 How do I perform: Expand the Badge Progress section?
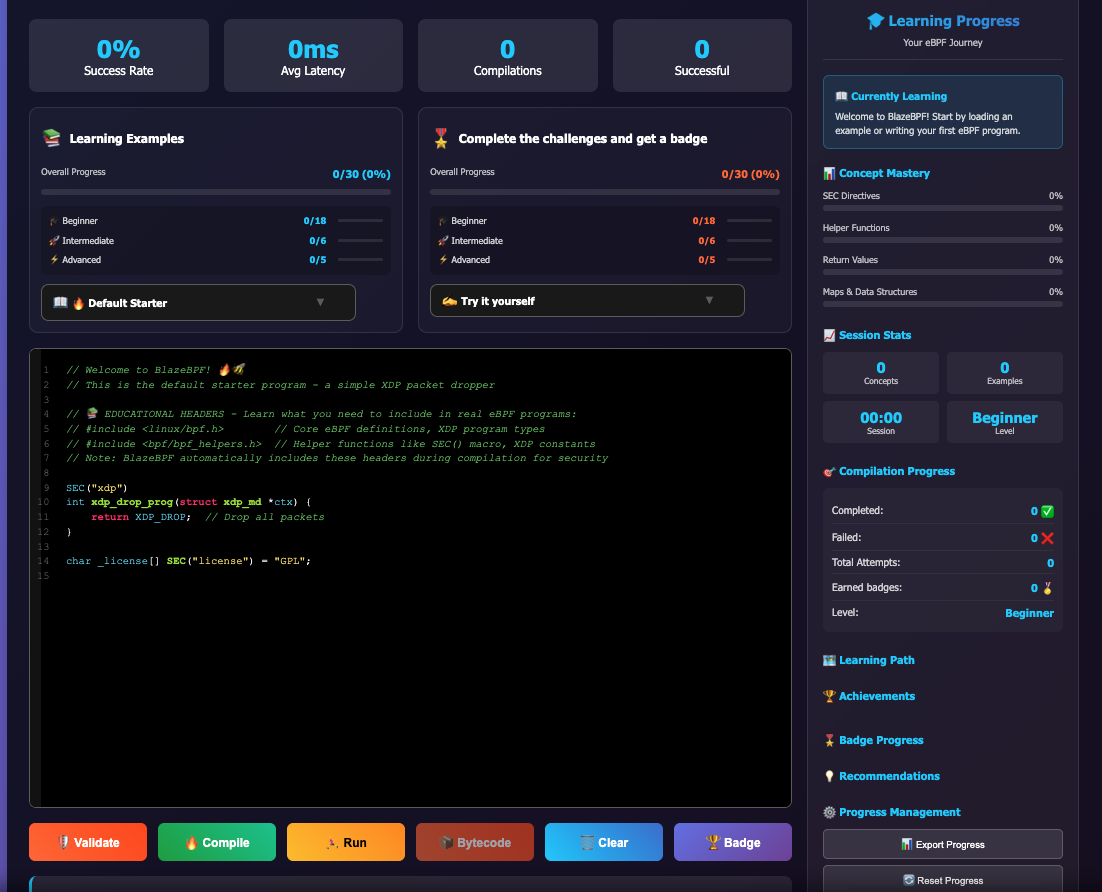click(881, 740)
